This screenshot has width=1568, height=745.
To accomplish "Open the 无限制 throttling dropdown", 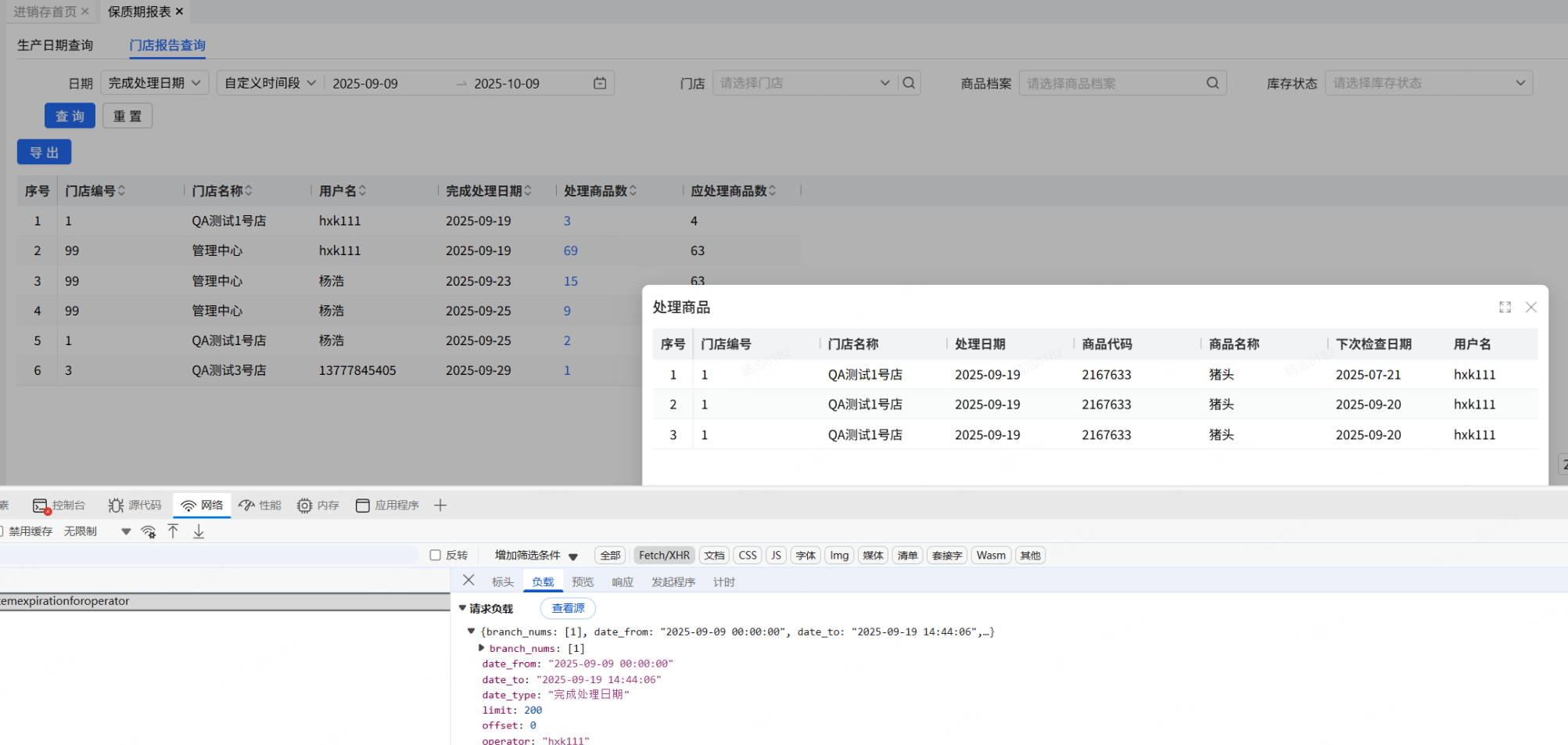I will tap(97, 531).
